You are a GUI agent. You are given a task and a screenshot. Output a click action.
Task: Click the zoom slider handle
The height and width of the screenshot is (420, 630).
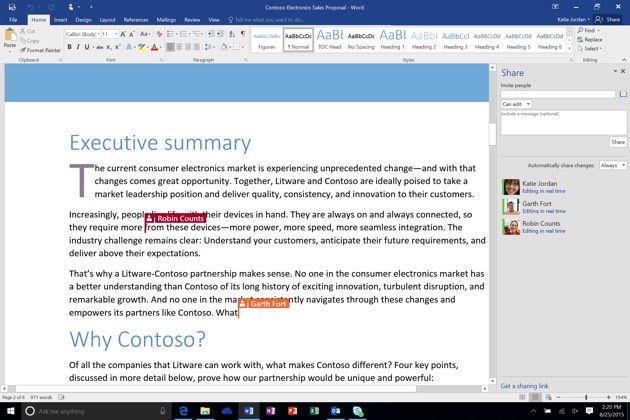pos(586,397)
